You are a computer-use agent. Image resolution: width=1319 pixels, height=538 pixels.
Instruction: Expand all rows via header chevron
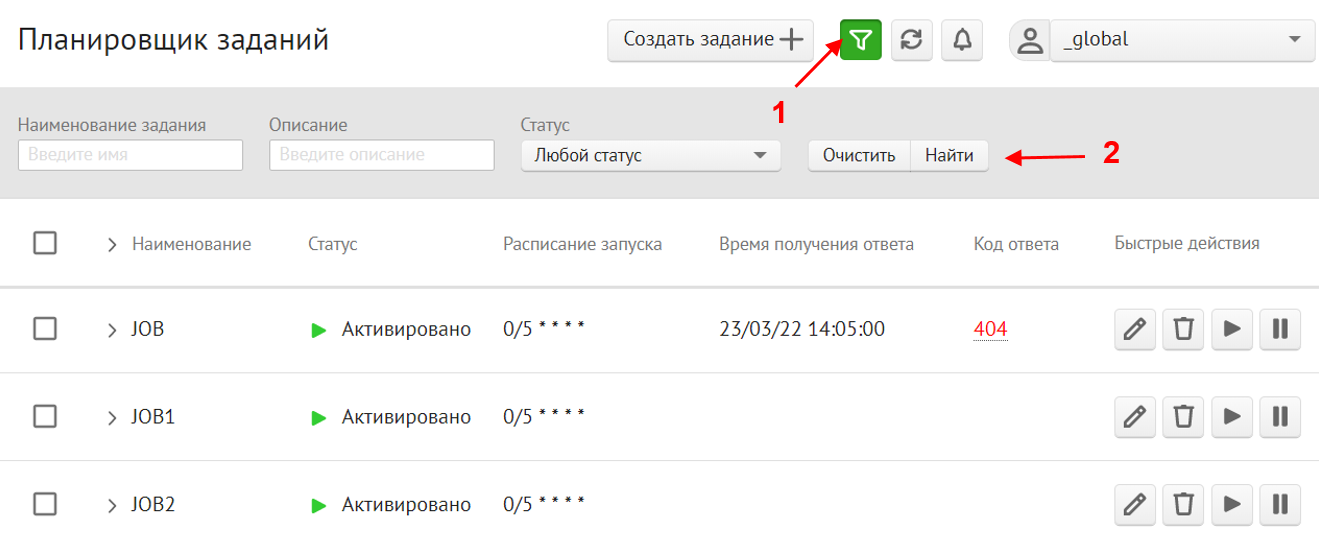tap(112, 244)
